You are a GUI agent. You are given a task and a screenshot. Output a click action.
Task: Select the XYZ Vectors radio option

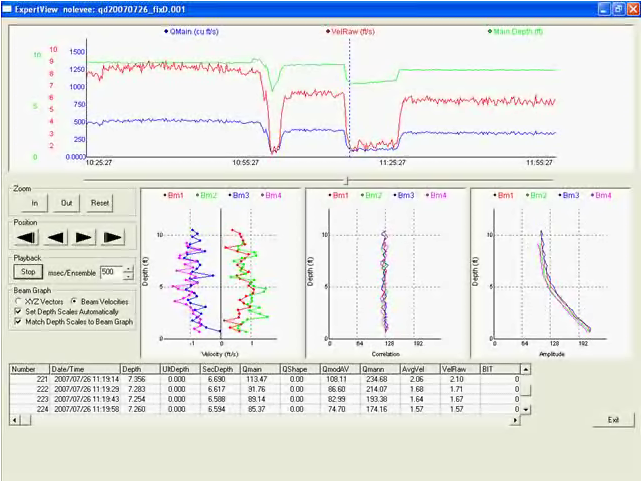coord(19,301)
